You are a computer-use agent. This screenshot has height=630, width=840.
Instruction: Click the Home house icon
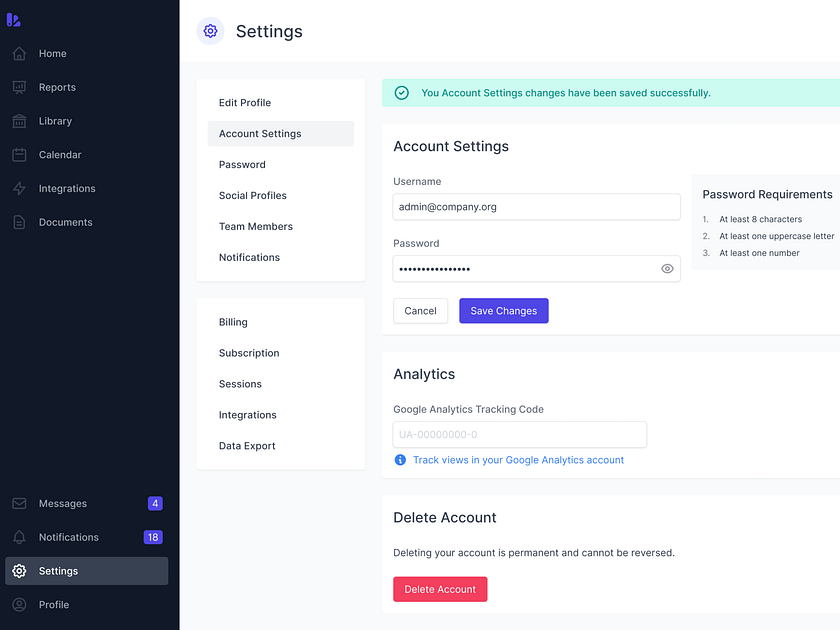(x=19, y=54)
